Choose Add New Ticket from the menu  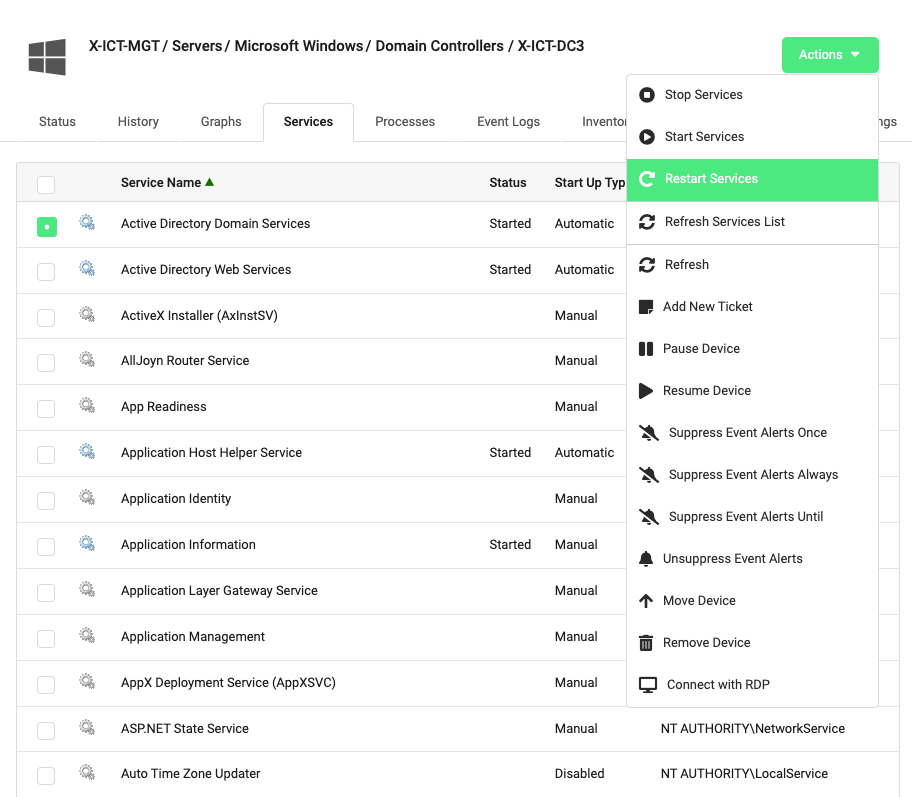tap(707, 306)
